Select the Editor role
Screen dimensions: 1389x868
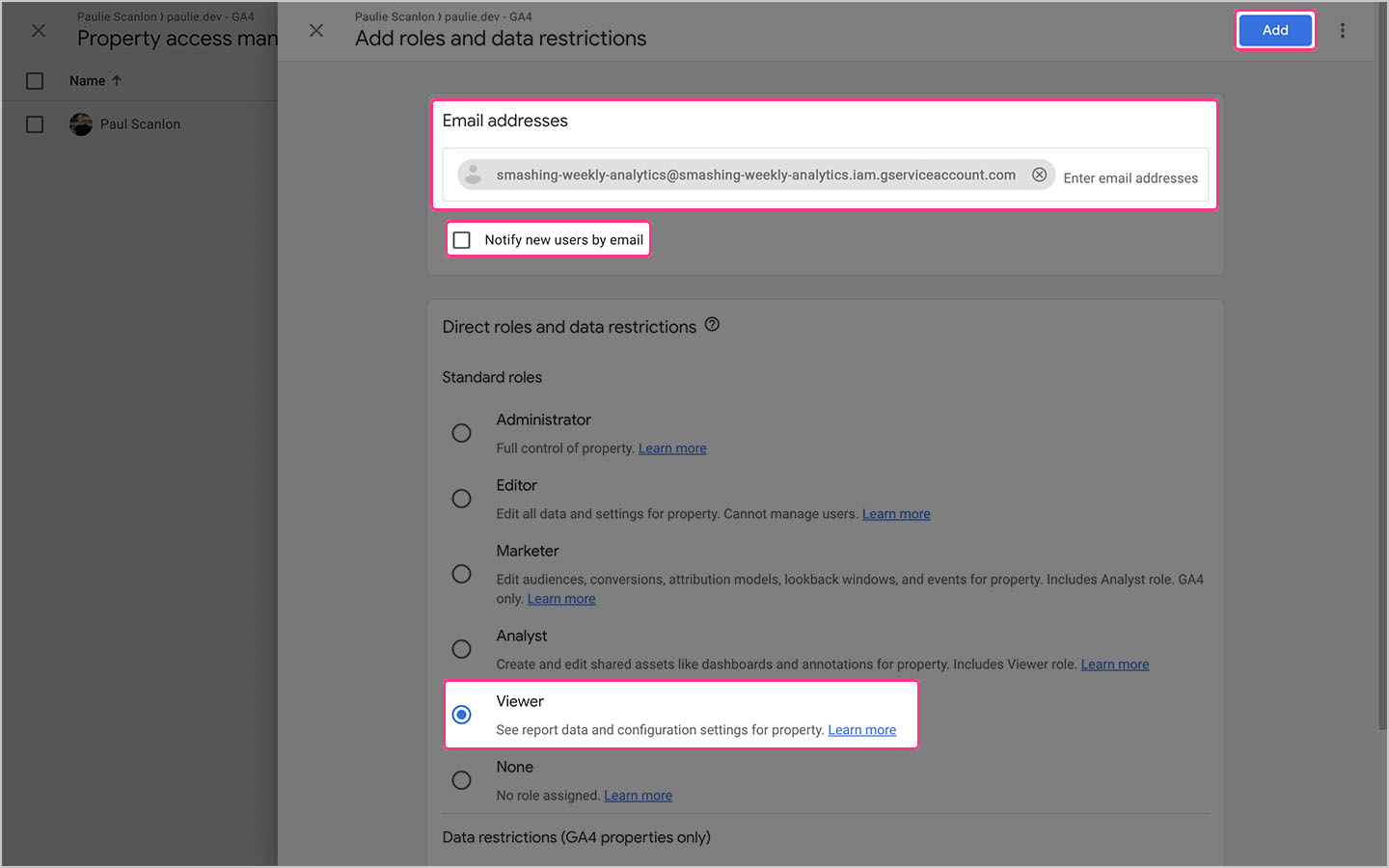pyautogui.click(x=461, y=498)
